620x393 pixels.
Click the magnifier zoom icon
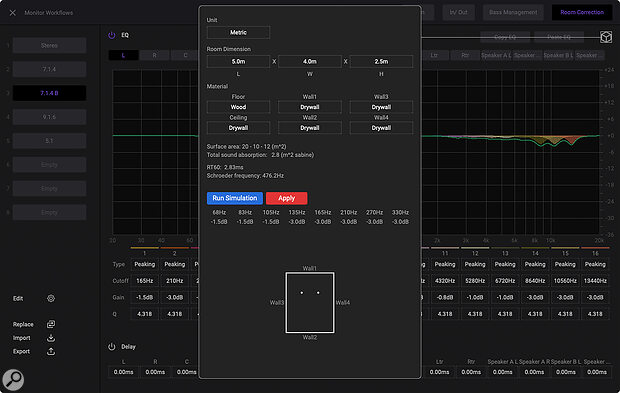click(x=13, y=379)
